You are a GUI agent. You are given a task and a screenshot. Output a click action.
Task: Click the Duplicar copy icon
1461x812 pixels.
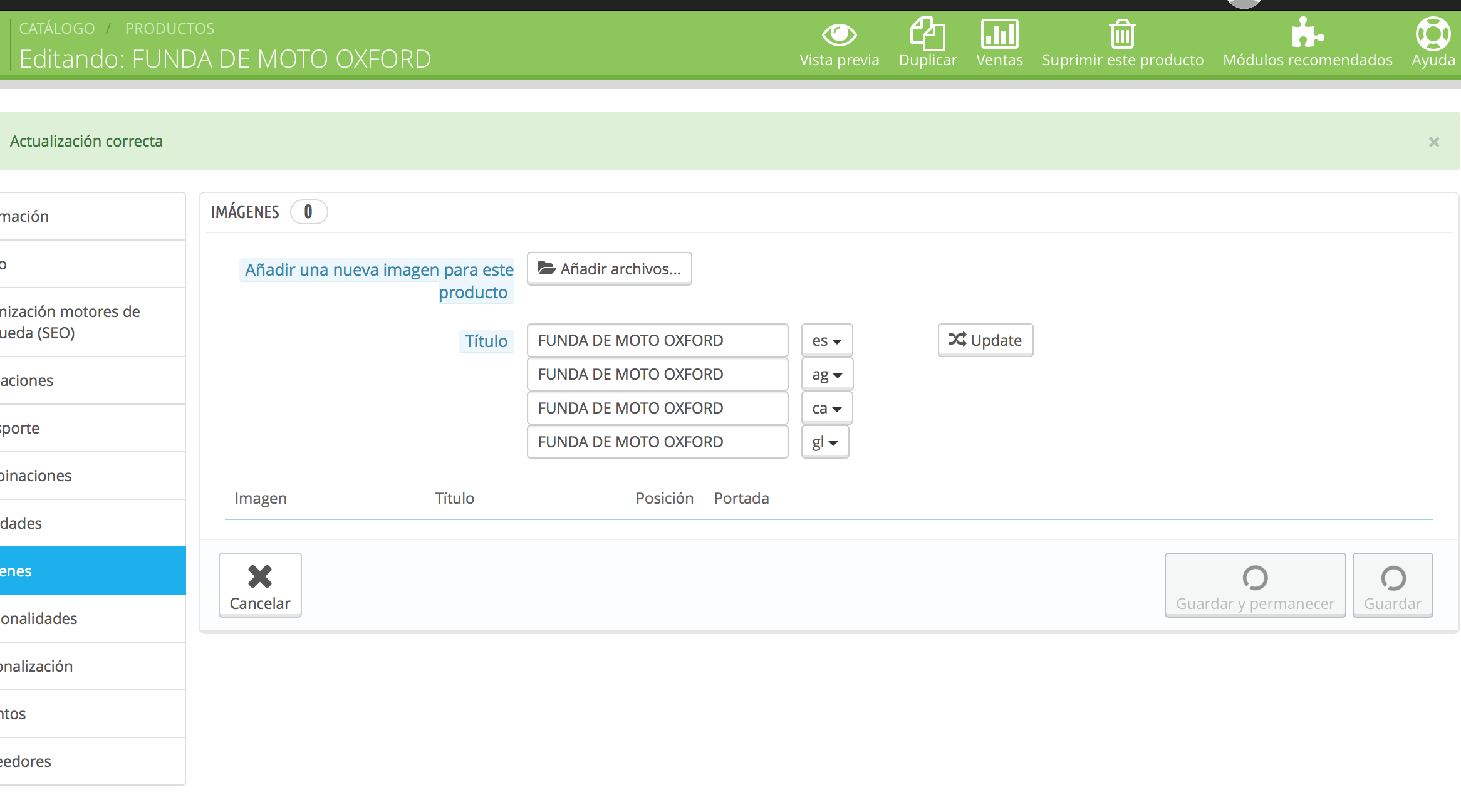(927, 34)
